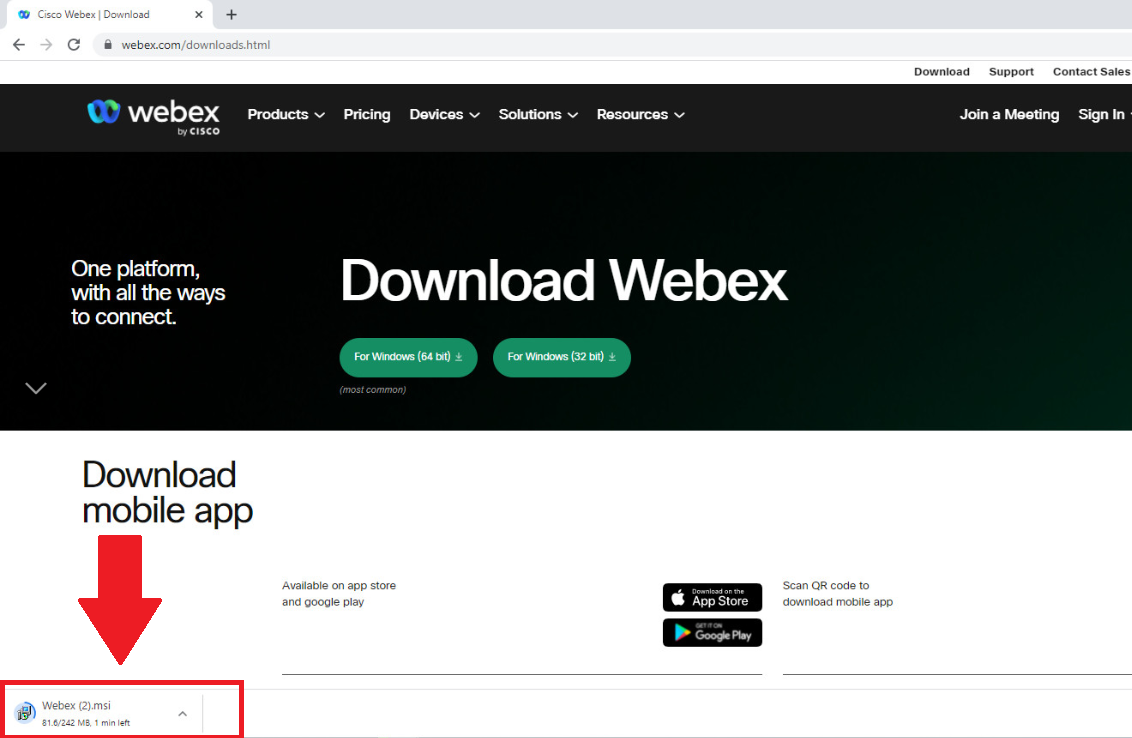
Task: Click the Join a Meeting button
Action: click(x=1008, y=114)
